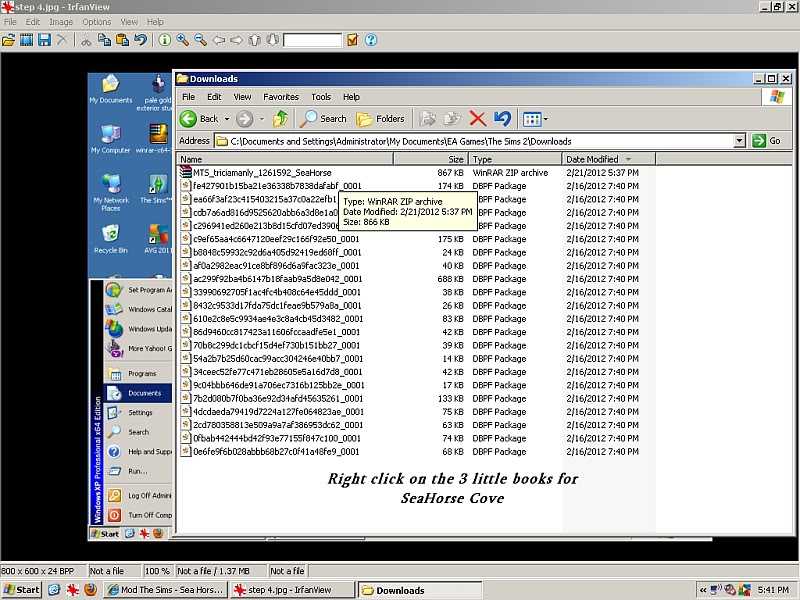Go to next image with right arrow
The width and height of the screenshot is (800, 600).
236,40
